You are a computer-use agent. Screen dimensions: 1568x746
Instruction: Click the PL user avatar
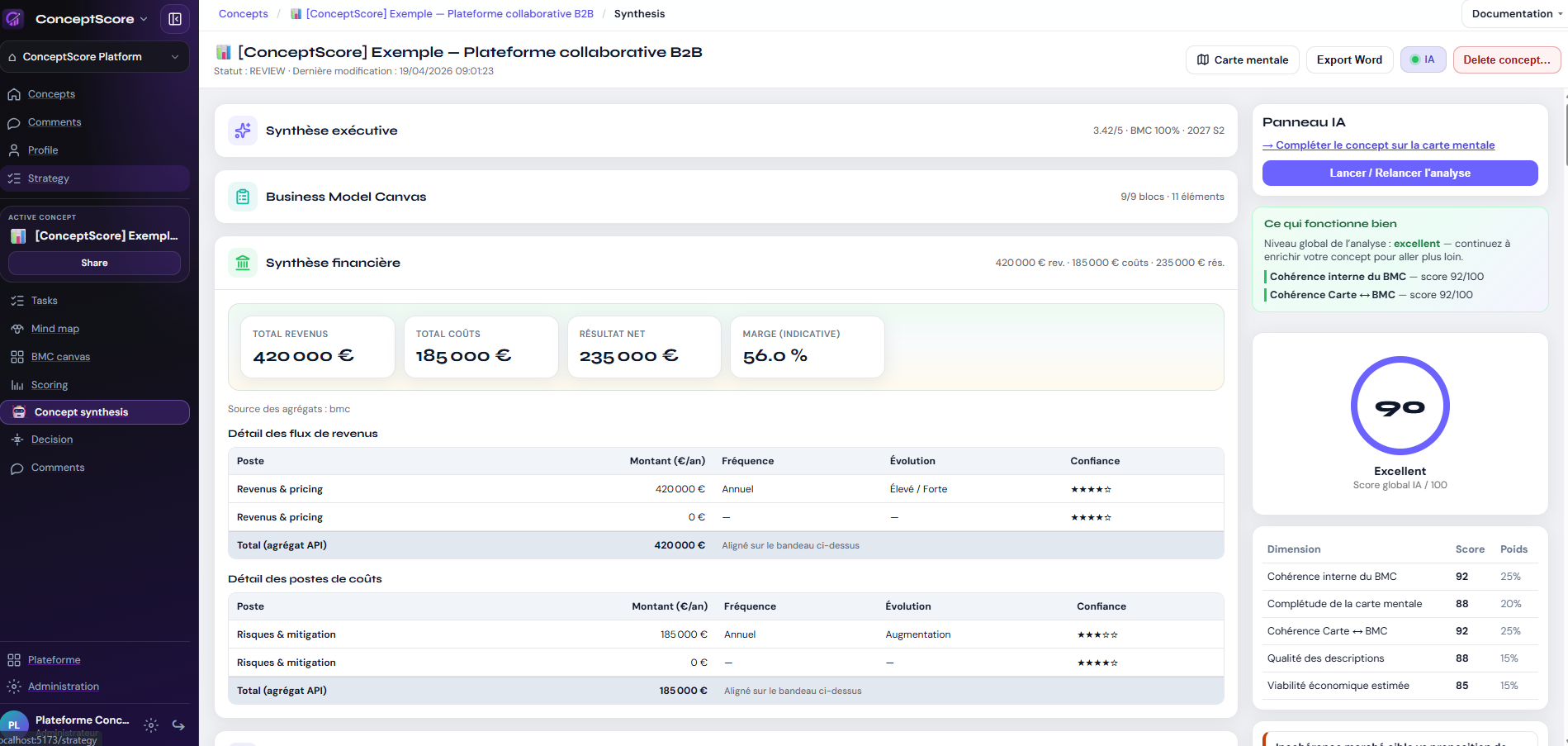(x=14, y=725)
